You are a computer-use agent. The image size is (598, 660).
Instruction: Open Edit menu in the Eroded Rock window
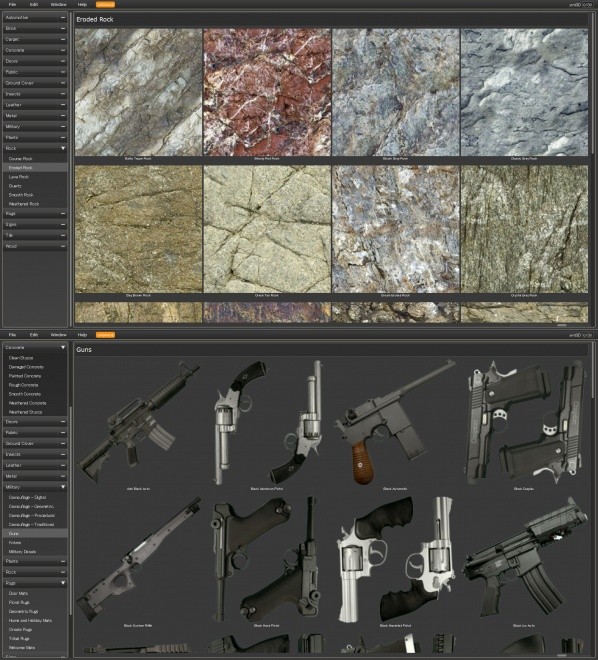(34, 5)
